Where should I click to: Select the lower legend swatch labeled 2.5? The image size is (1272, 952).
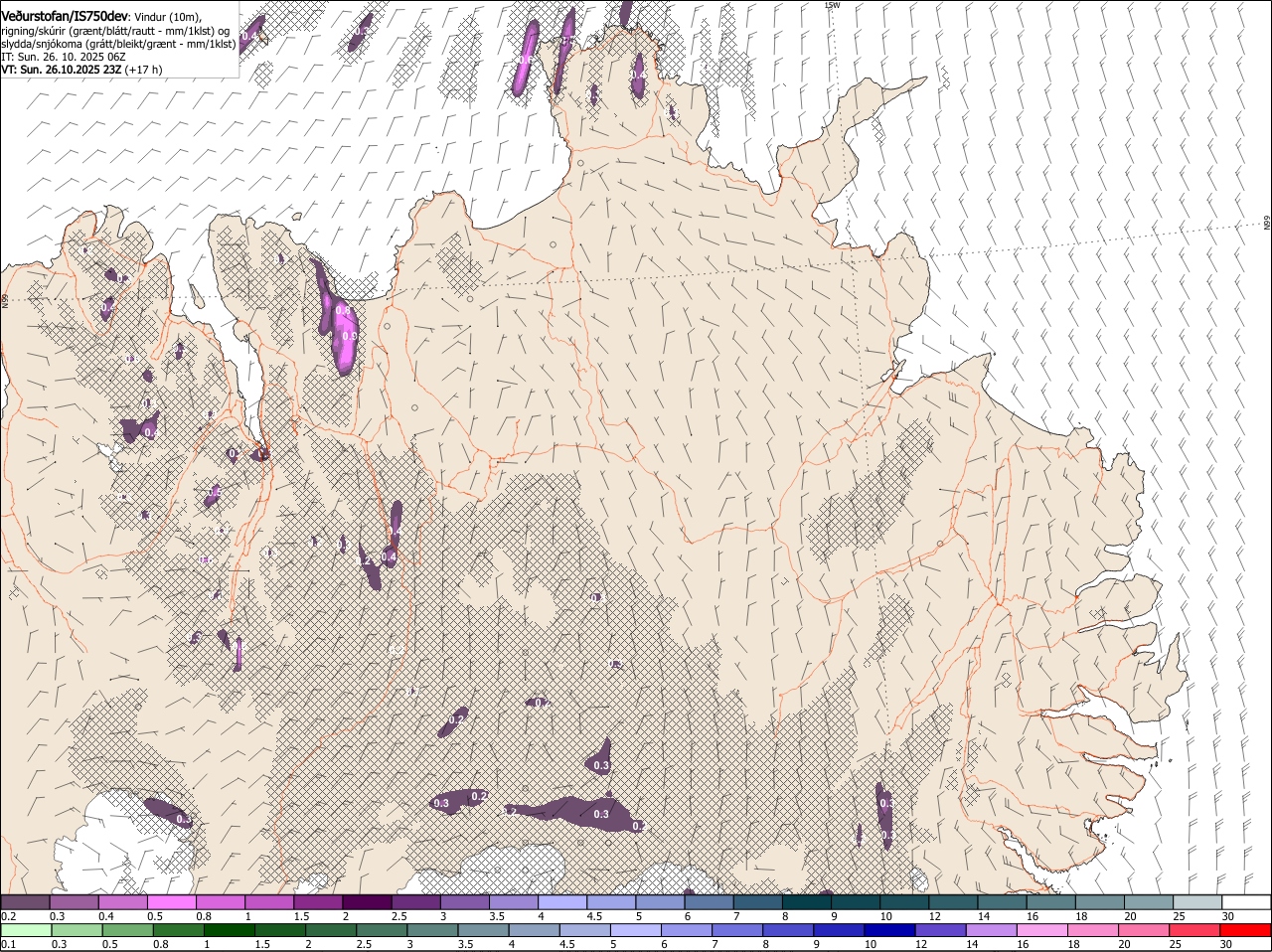click(381, 931)
